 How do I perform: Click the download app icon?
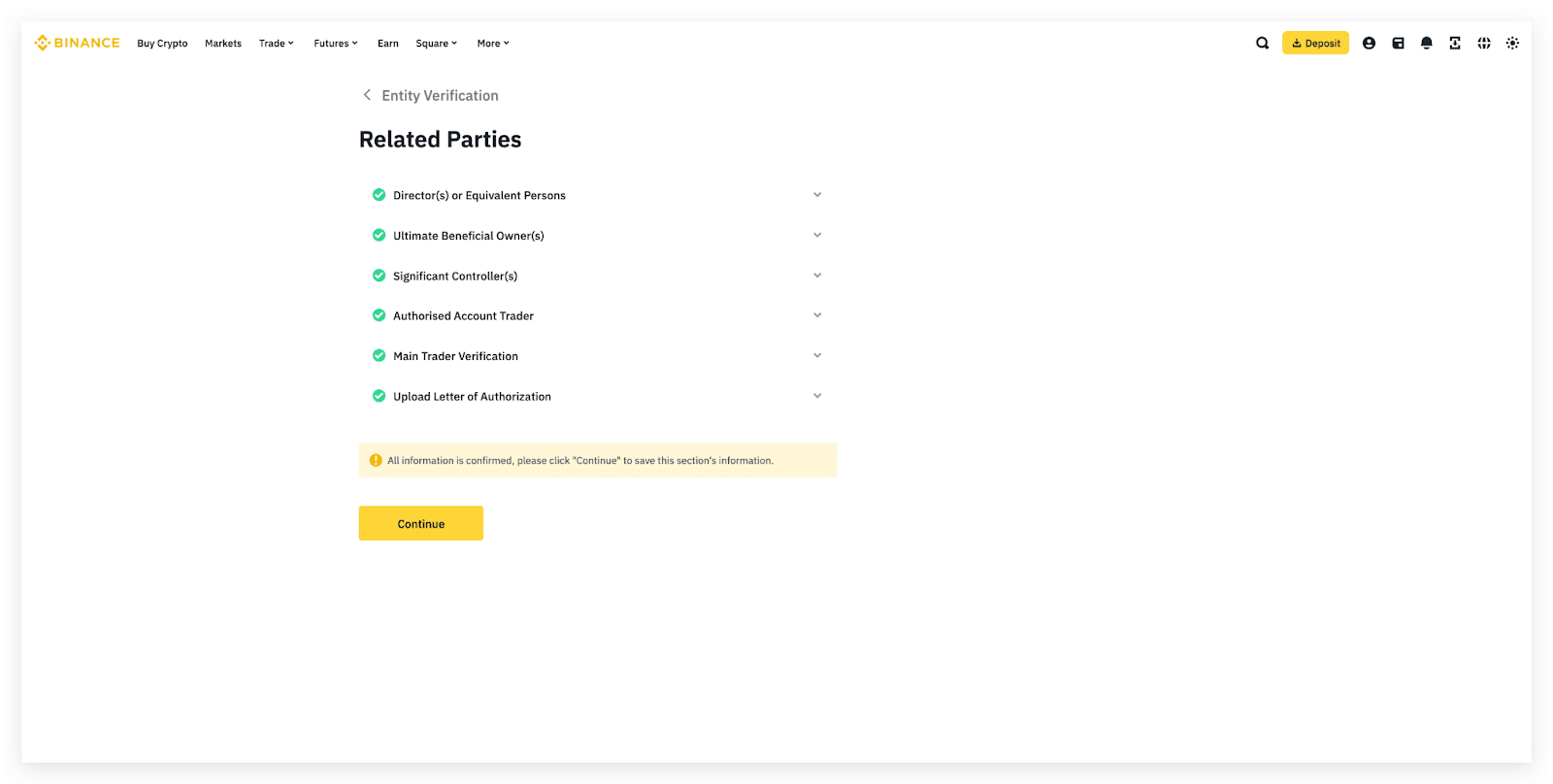1455,43
